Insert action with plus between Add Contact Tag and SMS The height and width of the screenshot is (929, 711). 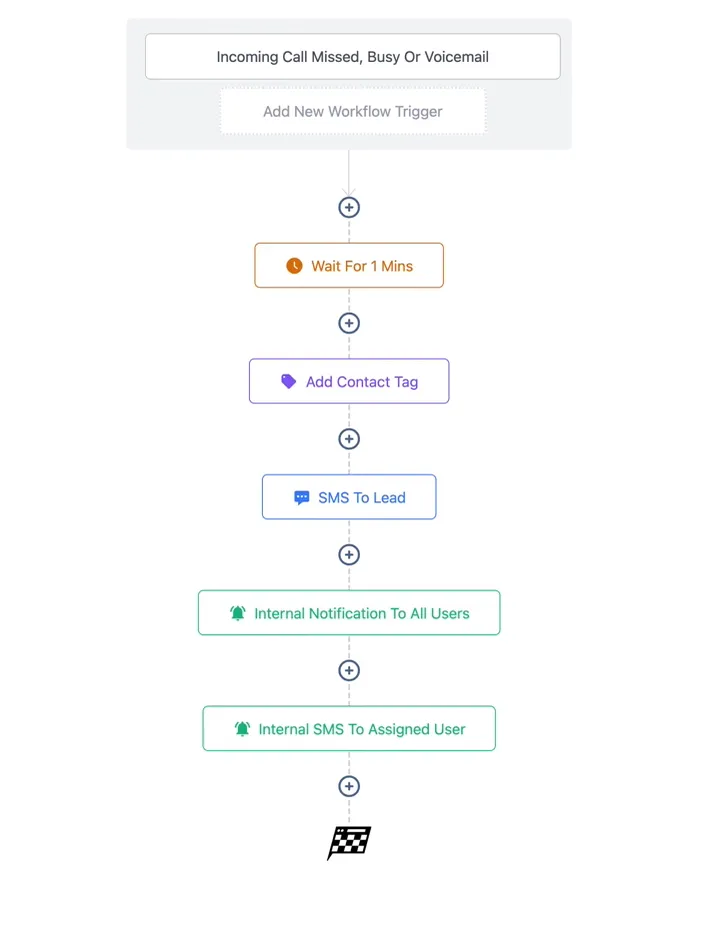(349, 439)
